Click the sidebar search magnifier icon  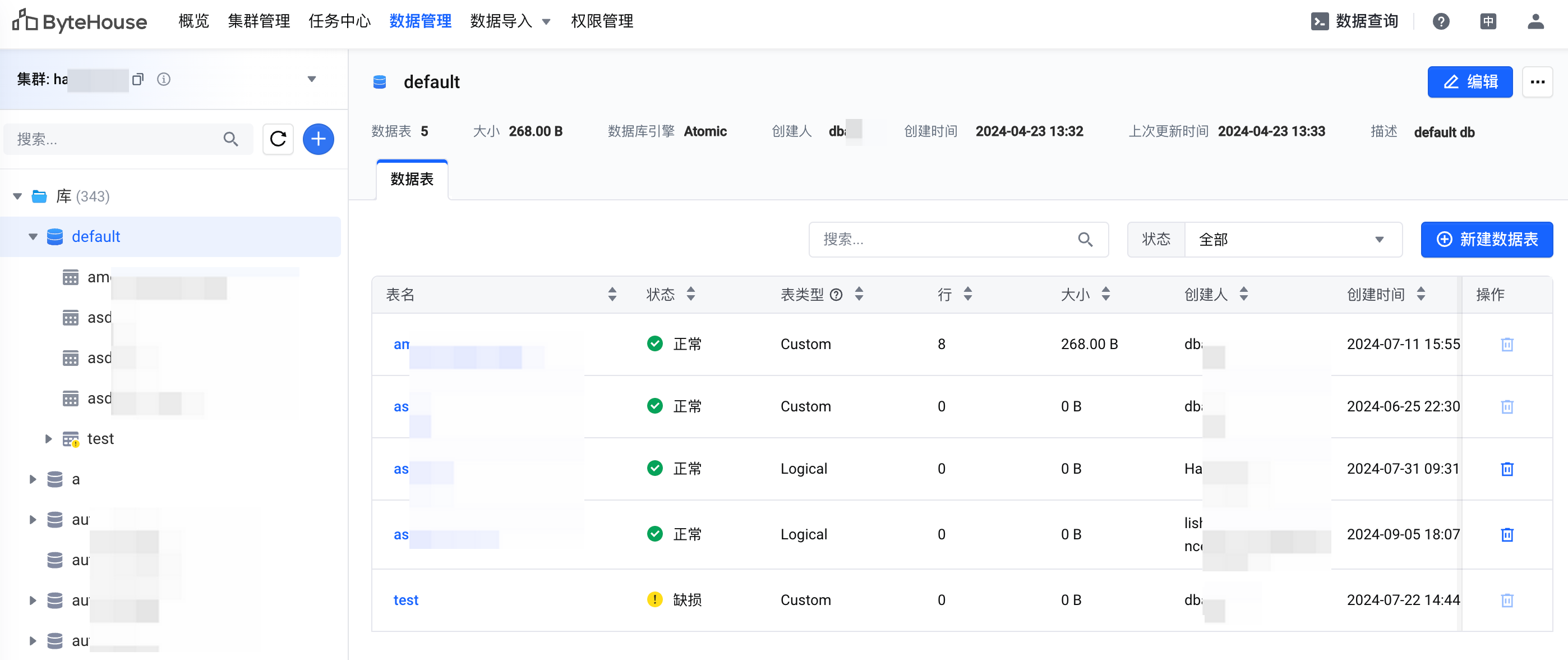pyautogui.click(x=230, y=139)
